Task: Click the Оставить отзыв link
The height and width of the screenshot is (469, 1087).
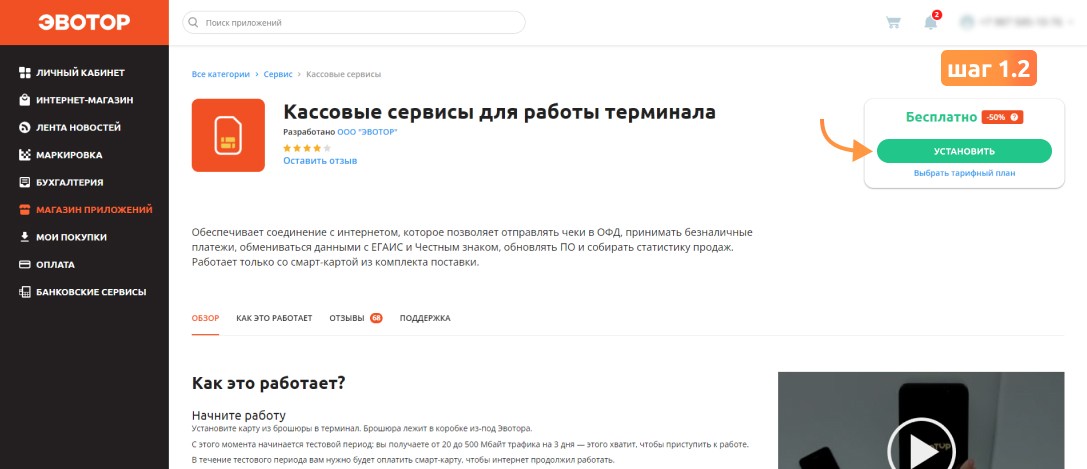Action: 320,161
